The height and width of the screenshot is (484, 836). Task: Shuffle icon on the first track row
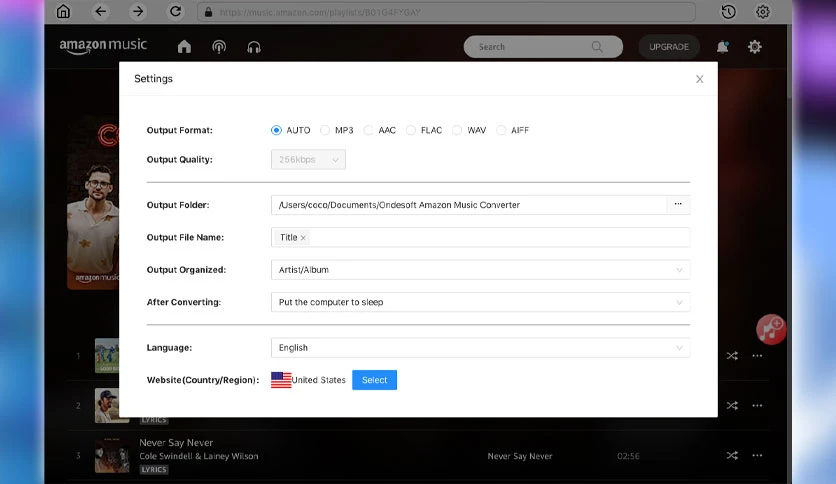(732, 356)
